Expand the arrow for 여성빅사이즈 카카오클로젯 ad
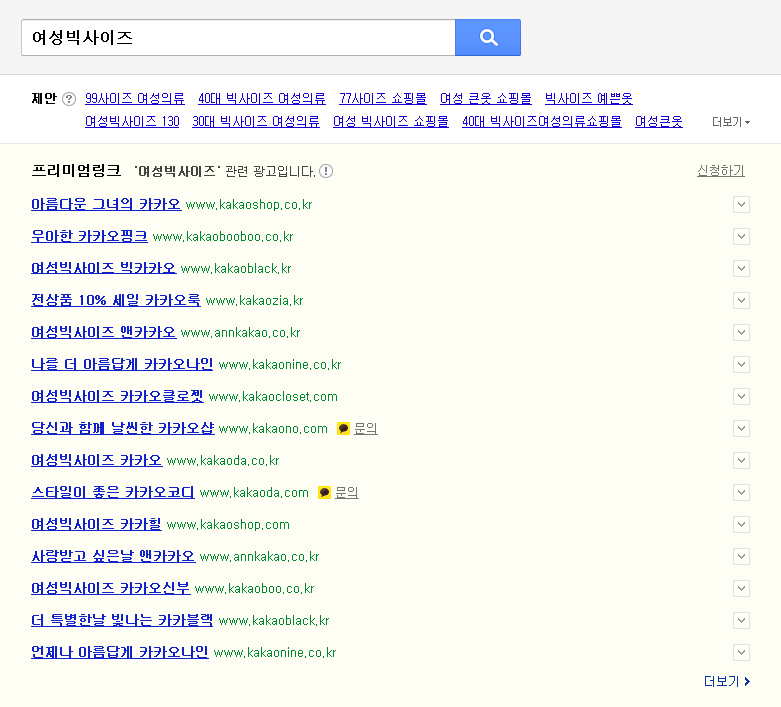This screenshot has height=707, width=781. [x=741, y=397]
